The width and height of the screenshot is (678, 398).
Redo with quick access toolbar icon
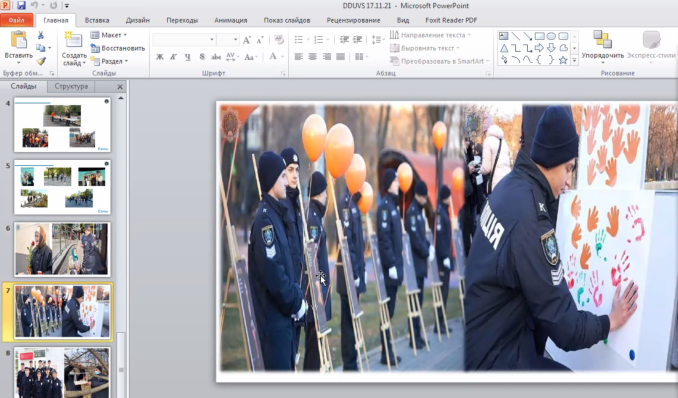tap(53, 6)
